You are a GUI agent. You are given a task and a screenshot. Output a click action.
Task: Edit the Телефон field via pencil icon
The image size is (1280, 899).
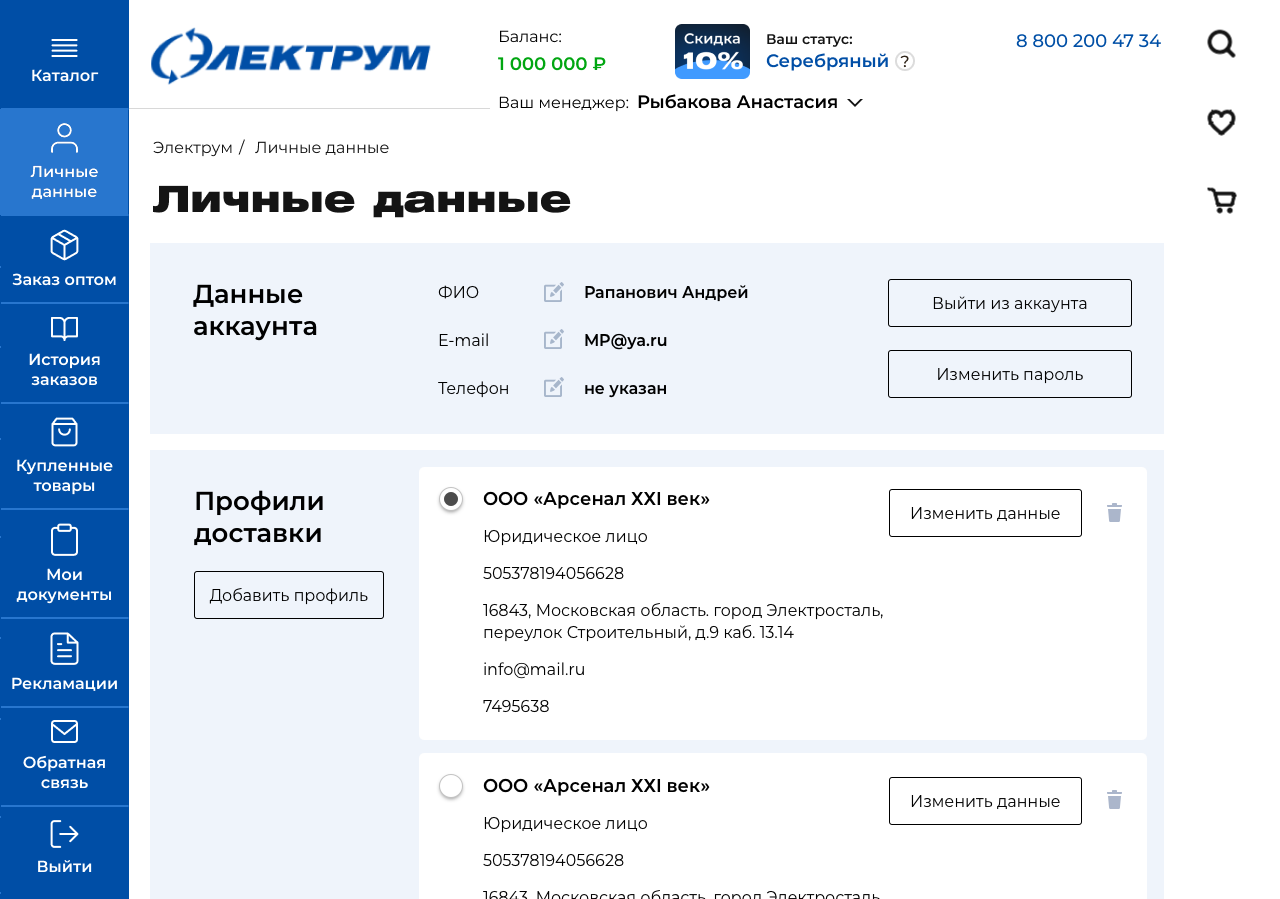point(554,388)
